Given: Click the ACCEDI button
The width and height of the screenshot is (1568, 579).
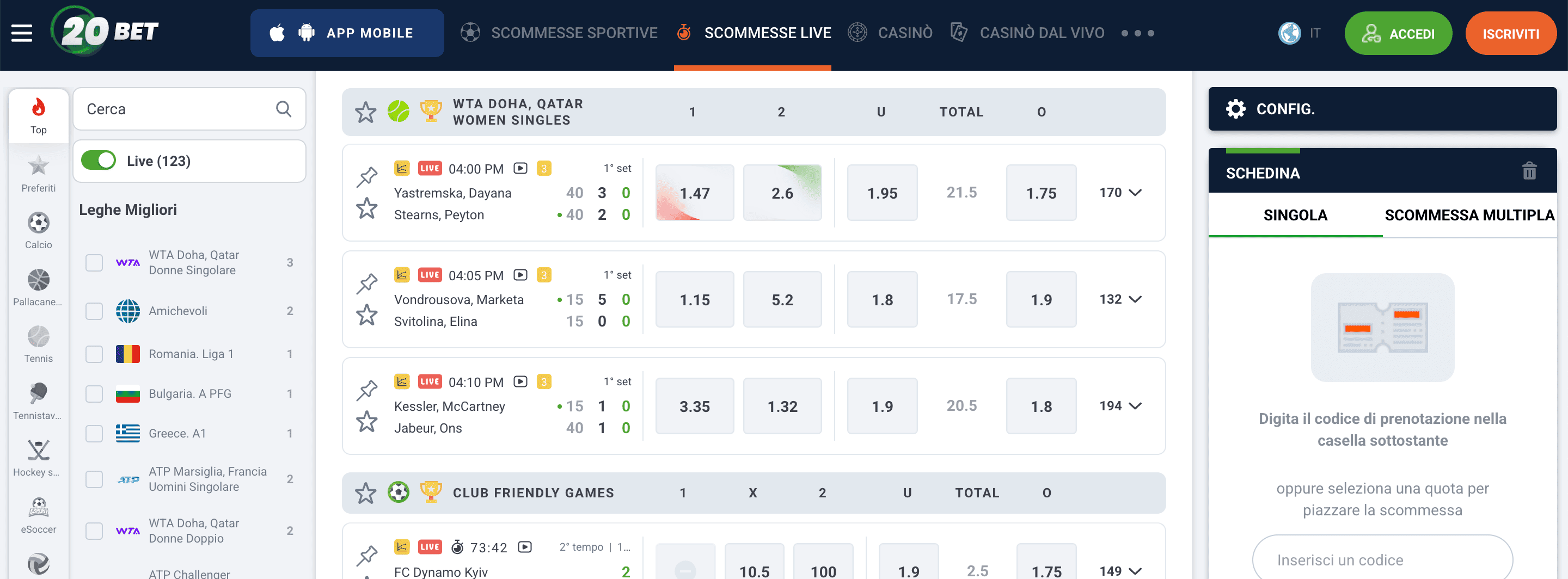Looking at the screenshot, I should click(x=1398, y=33).
